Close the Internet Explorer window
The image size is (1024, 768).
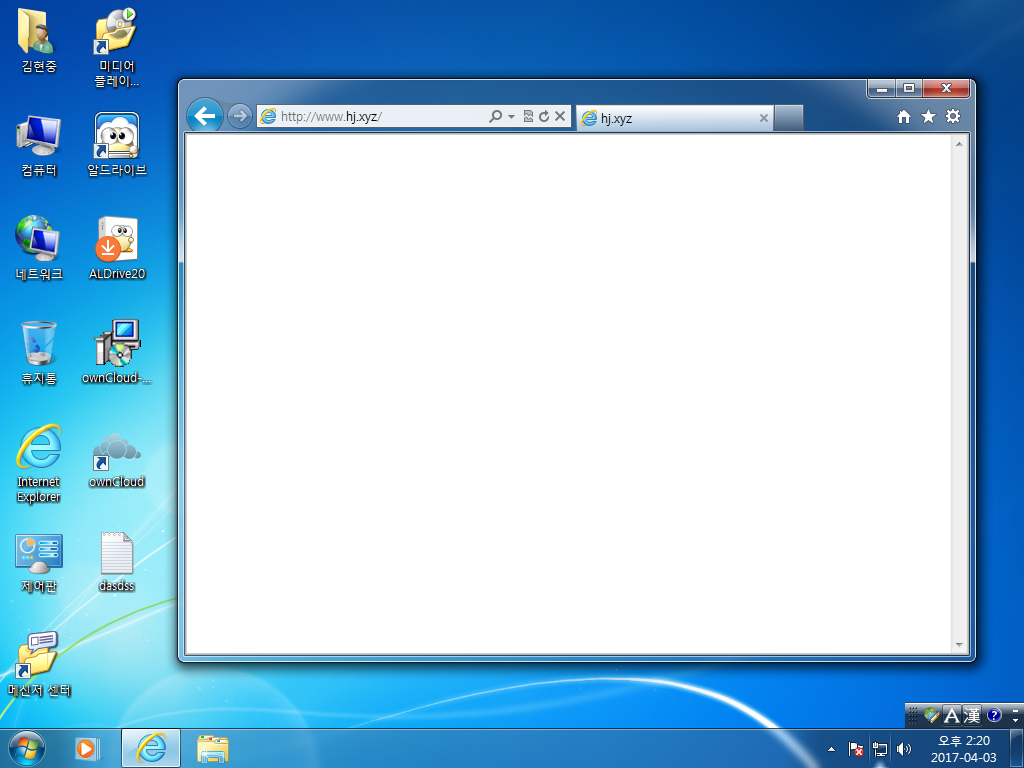[x=946, y=88]
